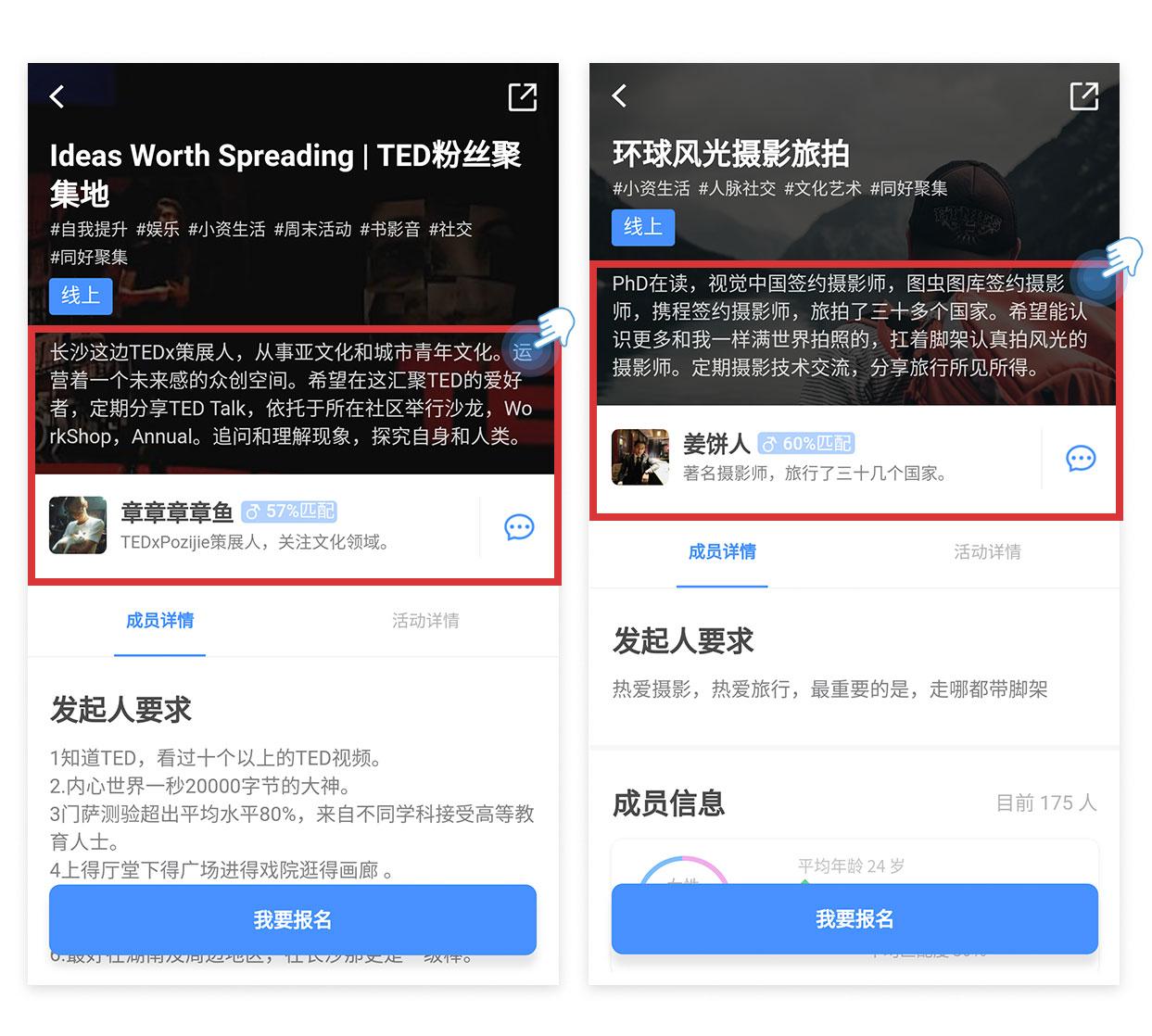Switch to 活动详情 tab in TED group
The image size is (1152, 1036).
point(425,620)
